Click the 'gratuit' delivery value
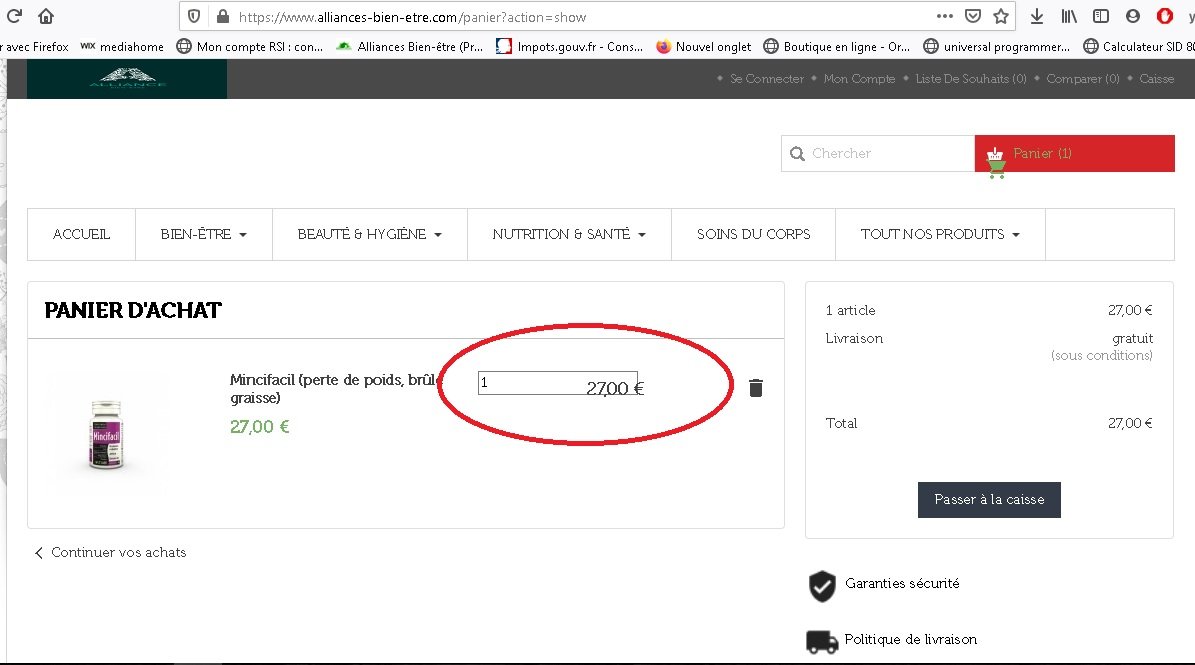 [x=1132, y=339]
